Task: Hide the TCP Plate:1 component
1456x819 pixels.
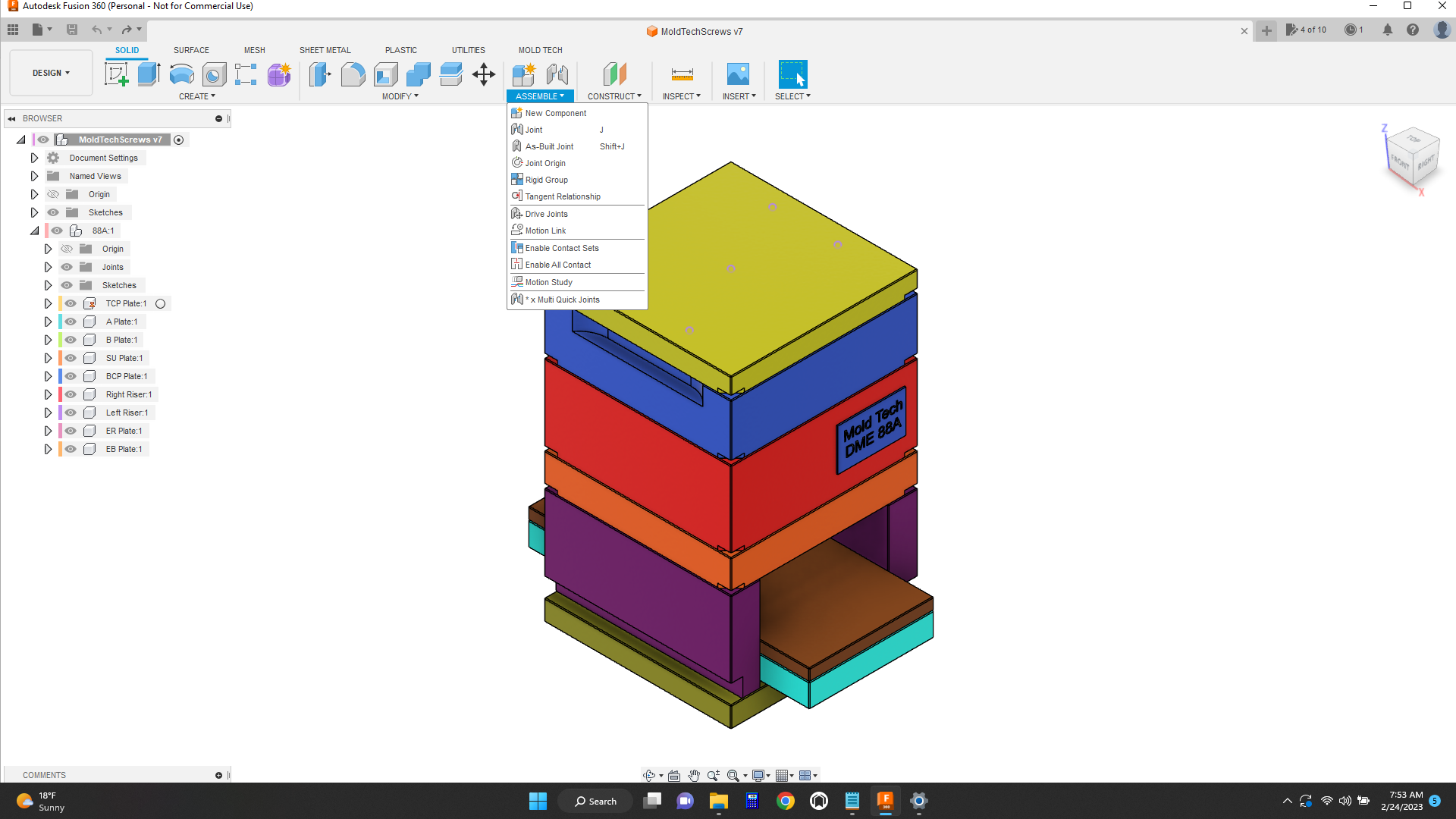Action: tap(71, 303)
